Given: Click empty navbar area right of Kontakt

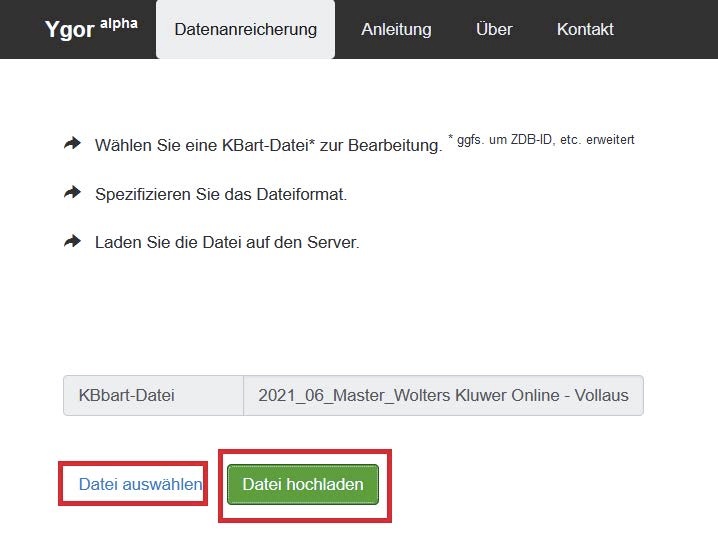Looking at the screenshot, I should pyautogui.click(x=670, y=29).
